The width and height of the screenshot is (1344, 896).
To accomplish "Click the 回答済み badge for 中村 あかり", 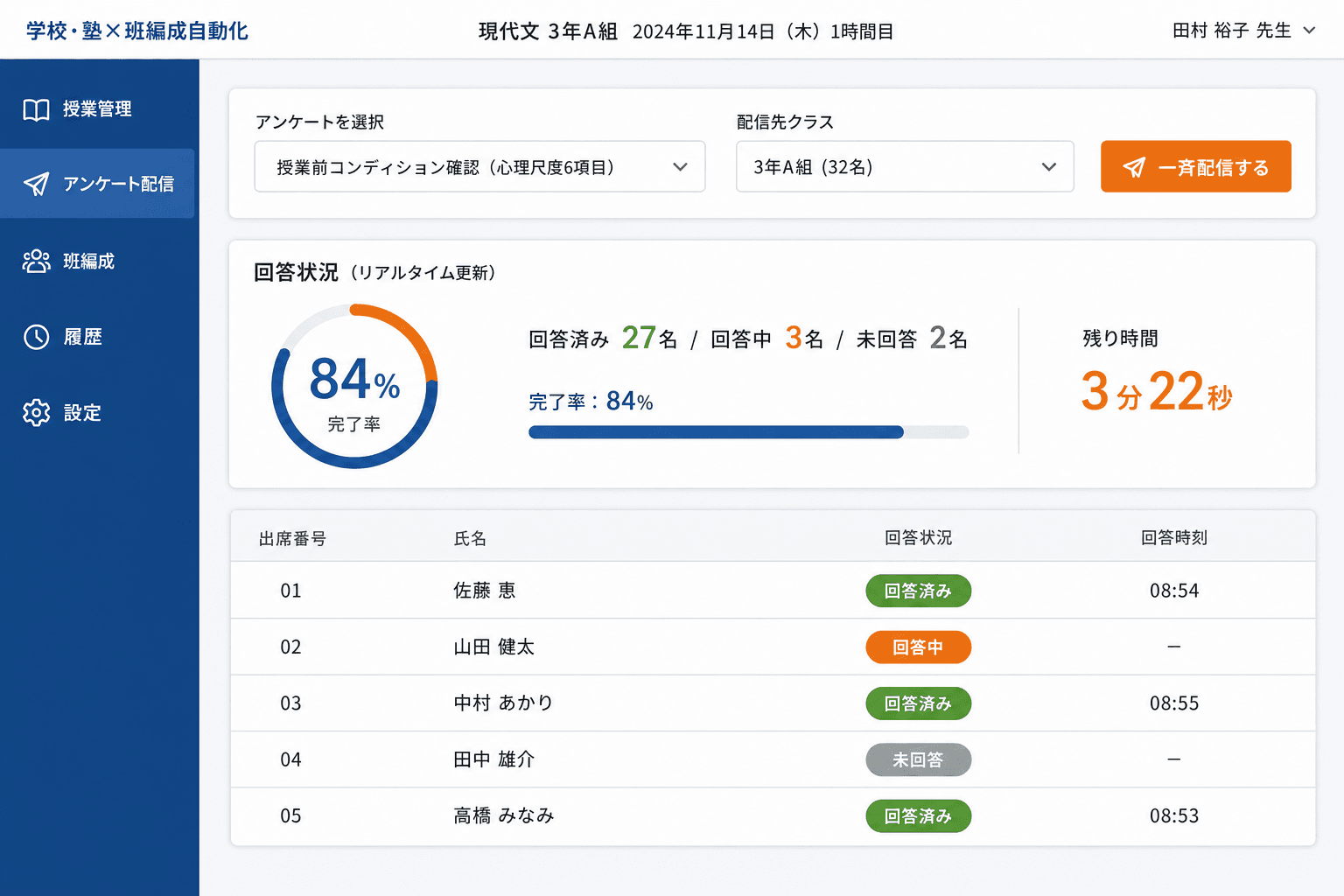I will pyautogui.click(x=918, y=703).
